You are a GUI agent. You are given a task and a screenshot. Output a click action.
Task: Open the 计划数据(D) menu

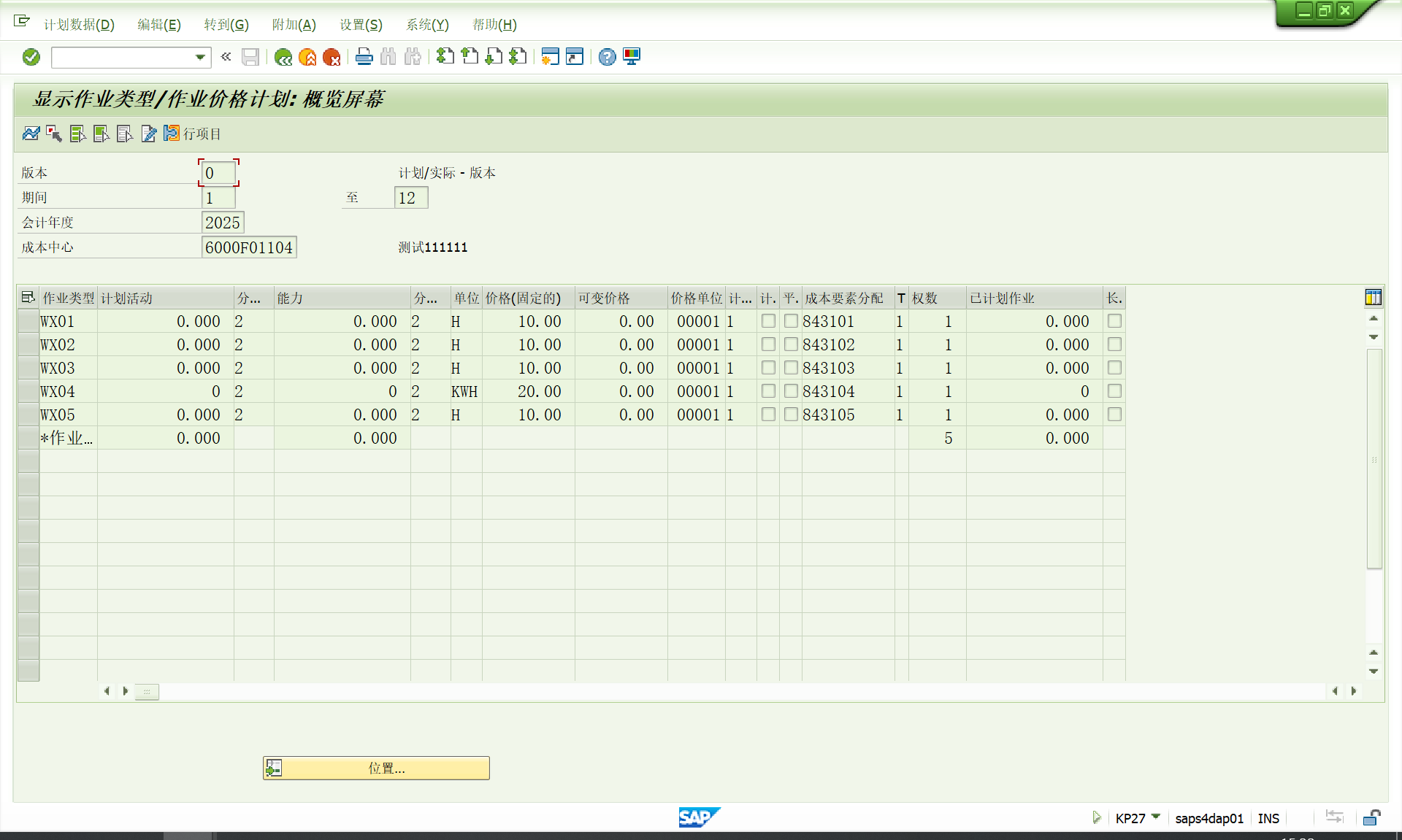[x=79, y=25]
